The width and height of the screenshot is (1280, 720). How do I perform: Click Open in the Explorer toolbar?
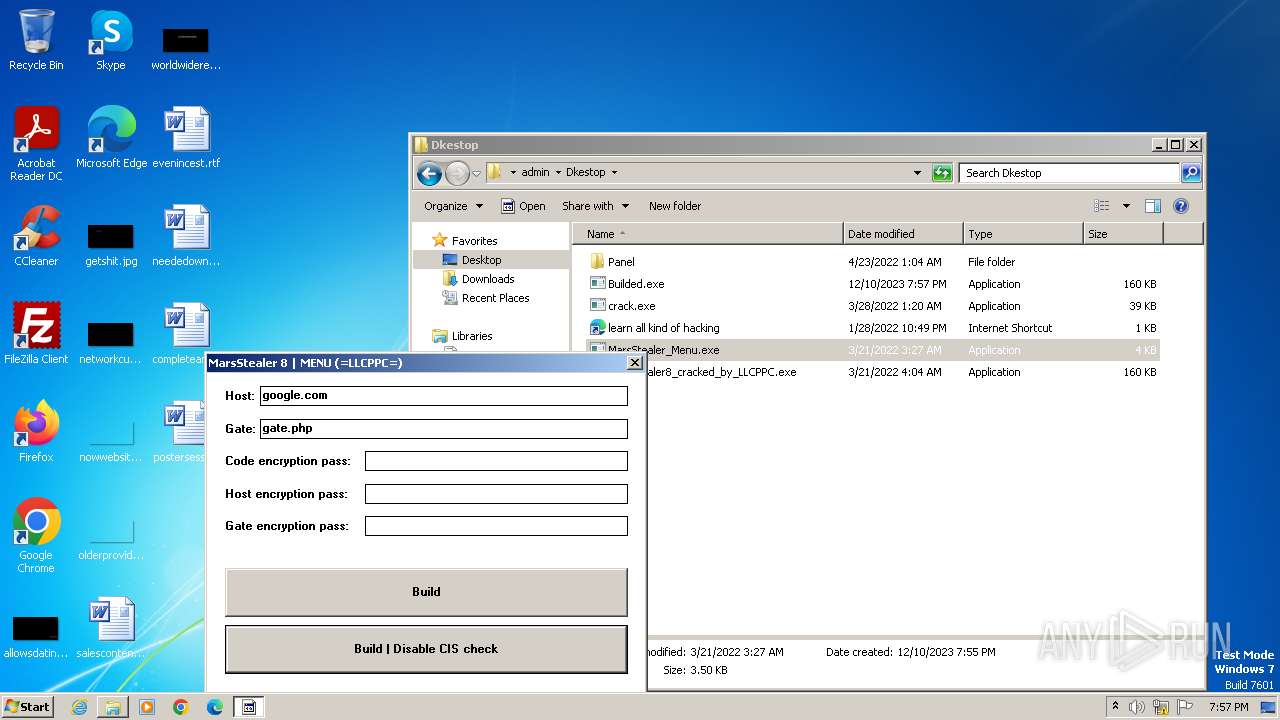pos(523,206)
